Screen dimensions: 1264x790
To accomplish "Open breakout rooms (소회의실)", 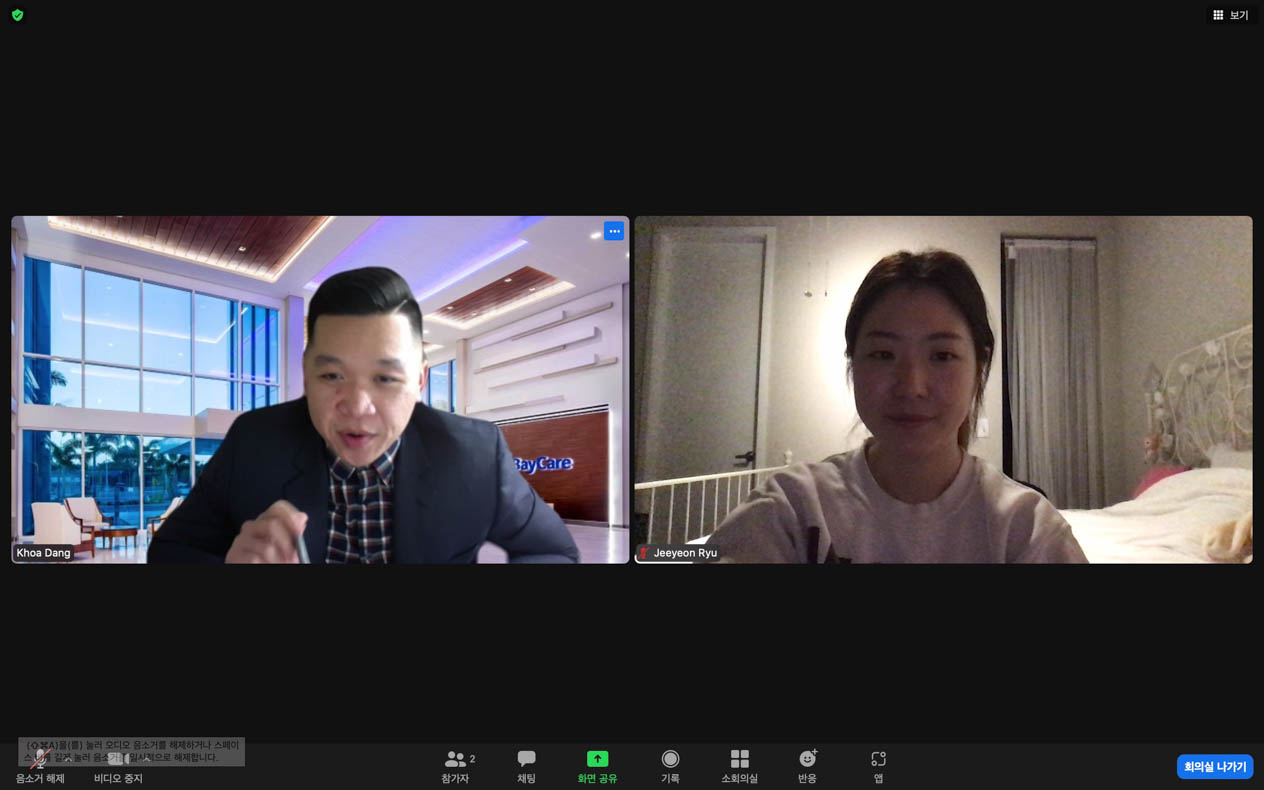I will (739, 766).
